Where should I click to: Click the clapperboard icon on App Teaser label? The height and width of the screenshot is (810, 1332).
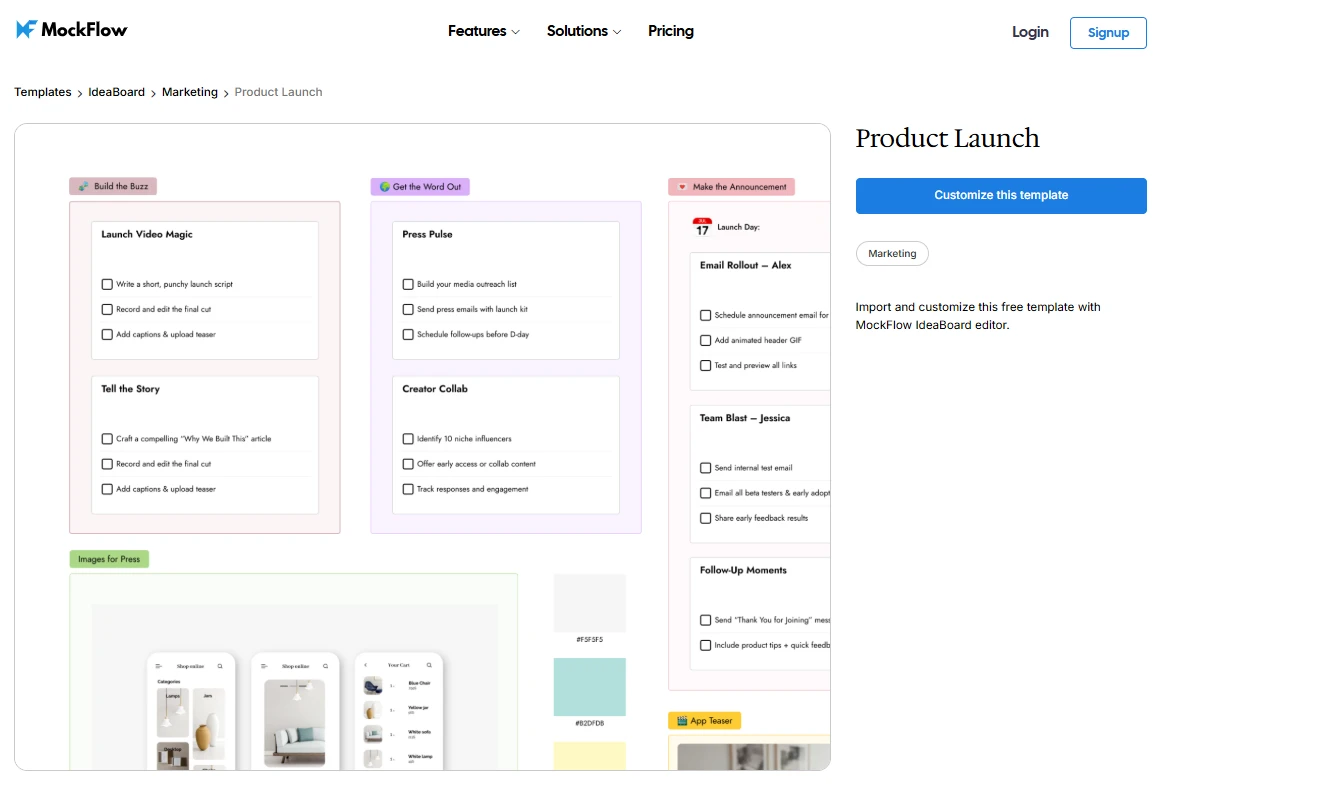click(x=681, y=720)
